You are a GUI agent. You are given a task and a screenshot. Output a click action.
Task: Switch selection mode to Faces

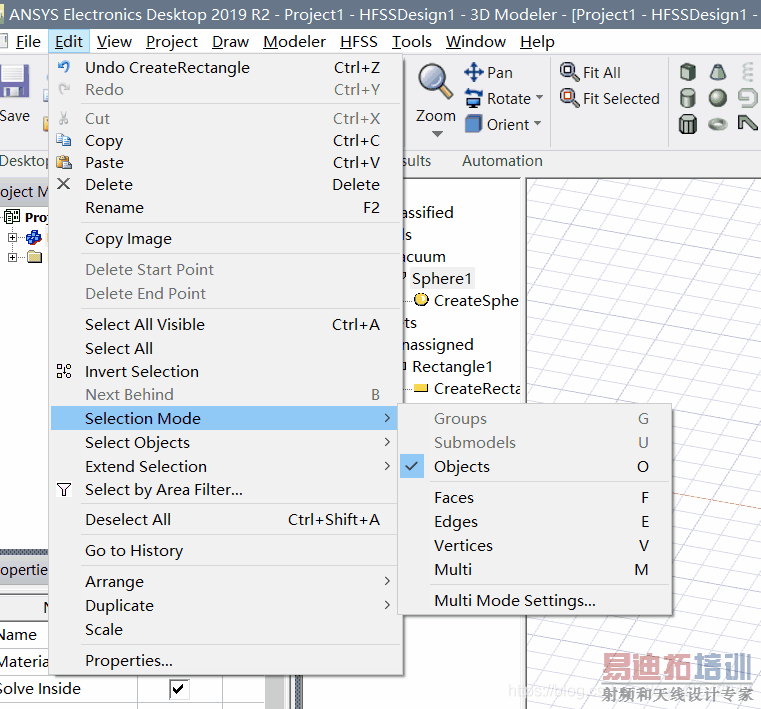click(x=535, y=497)
